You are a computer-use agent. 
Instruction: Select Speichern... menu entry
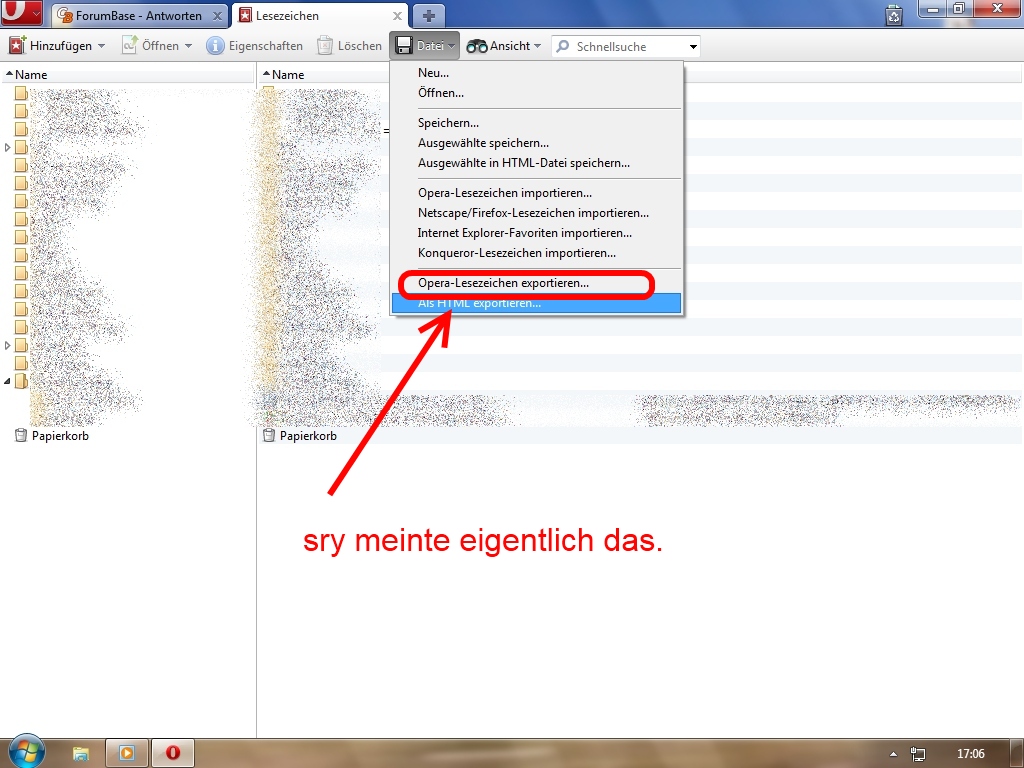pos(536,123)
